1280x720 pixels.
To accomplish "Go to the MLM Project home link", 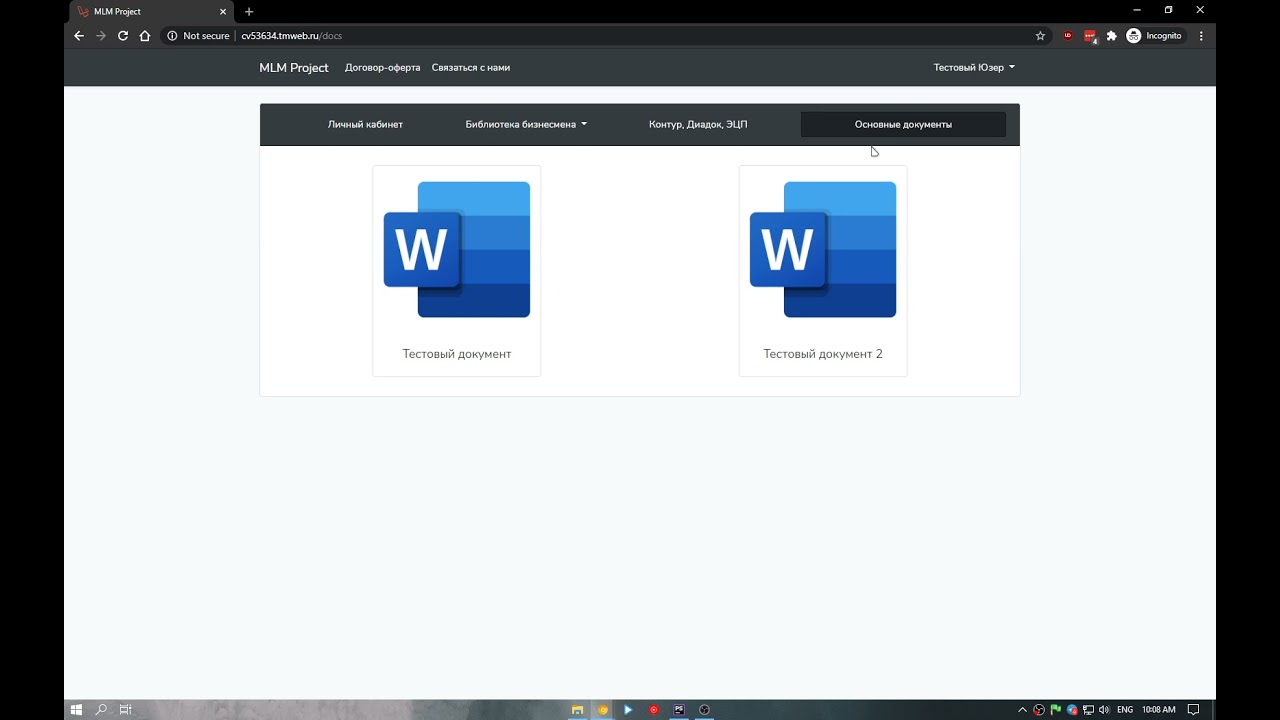I will [294, 68].
